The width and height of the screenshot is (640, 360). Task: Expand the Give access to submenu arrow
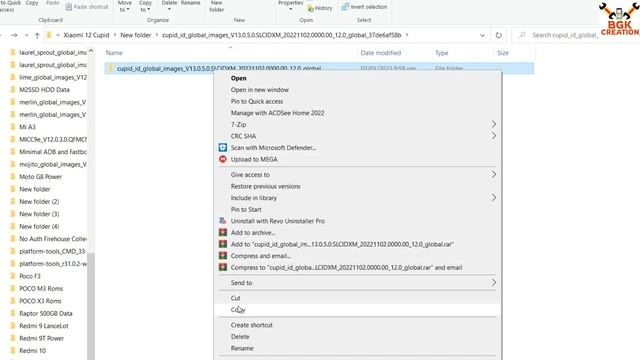tap(493, 174)
